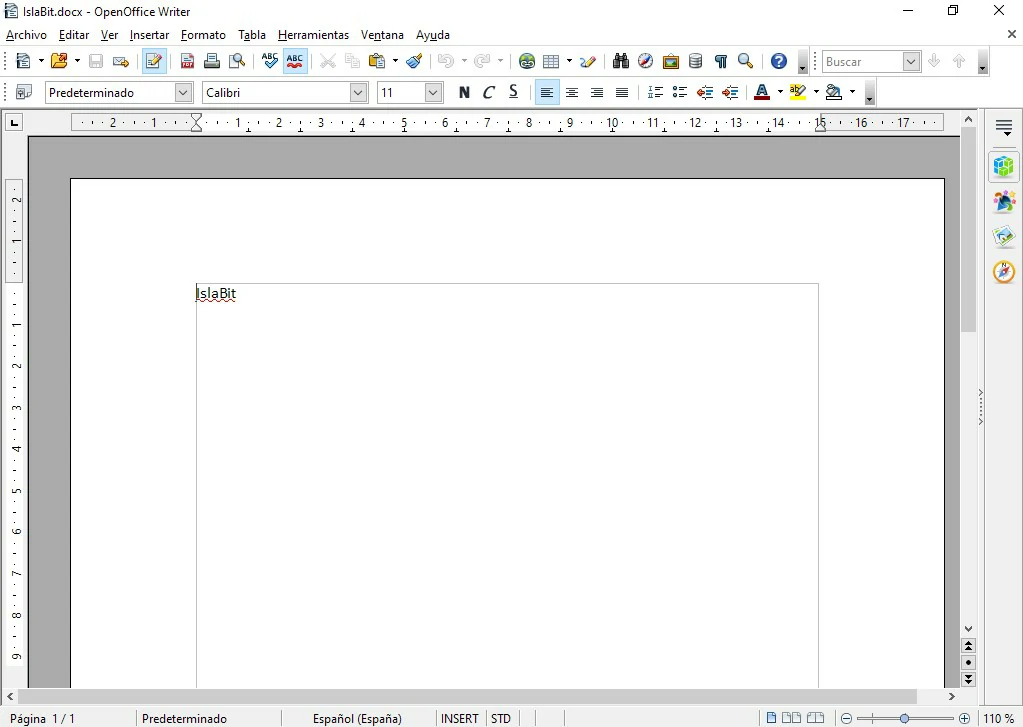Toggle Edit File mode icon
Image resolution: width=1023 pixels, height=727 pixels.
click(x=154, y=61)
